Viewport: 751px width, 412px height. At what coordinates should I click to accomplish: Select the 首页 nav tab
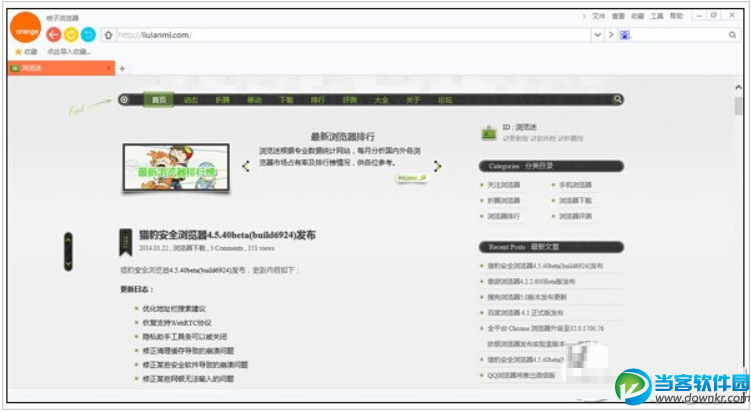tap(159, 100)
